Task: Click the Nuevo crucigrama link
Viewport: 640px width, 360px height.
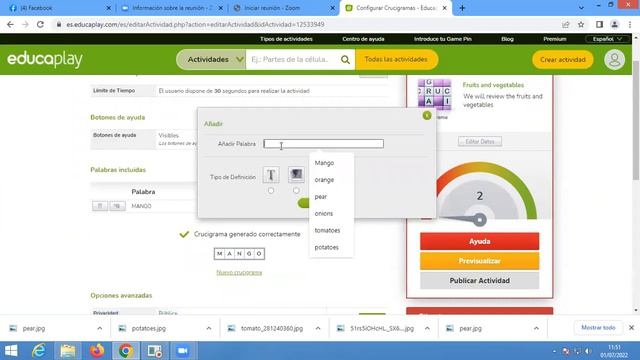Action: (x=239, y=273)
